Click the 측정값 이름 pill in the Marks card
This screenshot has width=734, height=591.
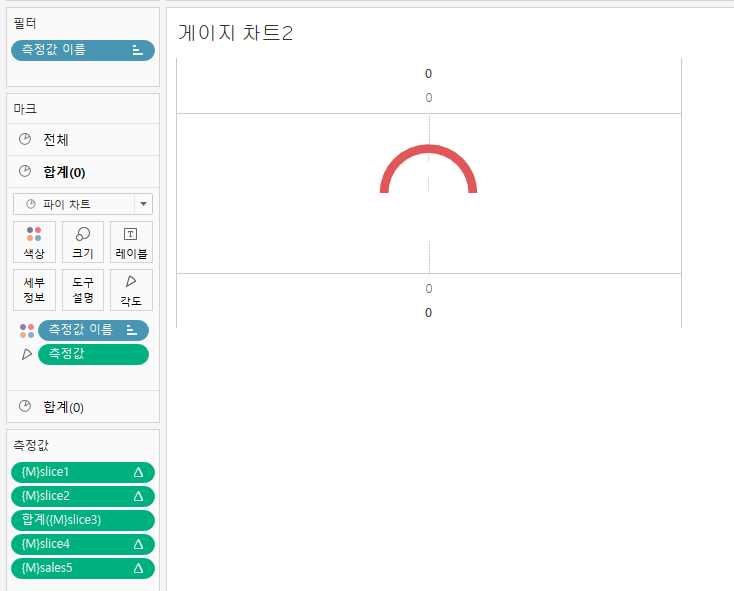click(93, 330)
